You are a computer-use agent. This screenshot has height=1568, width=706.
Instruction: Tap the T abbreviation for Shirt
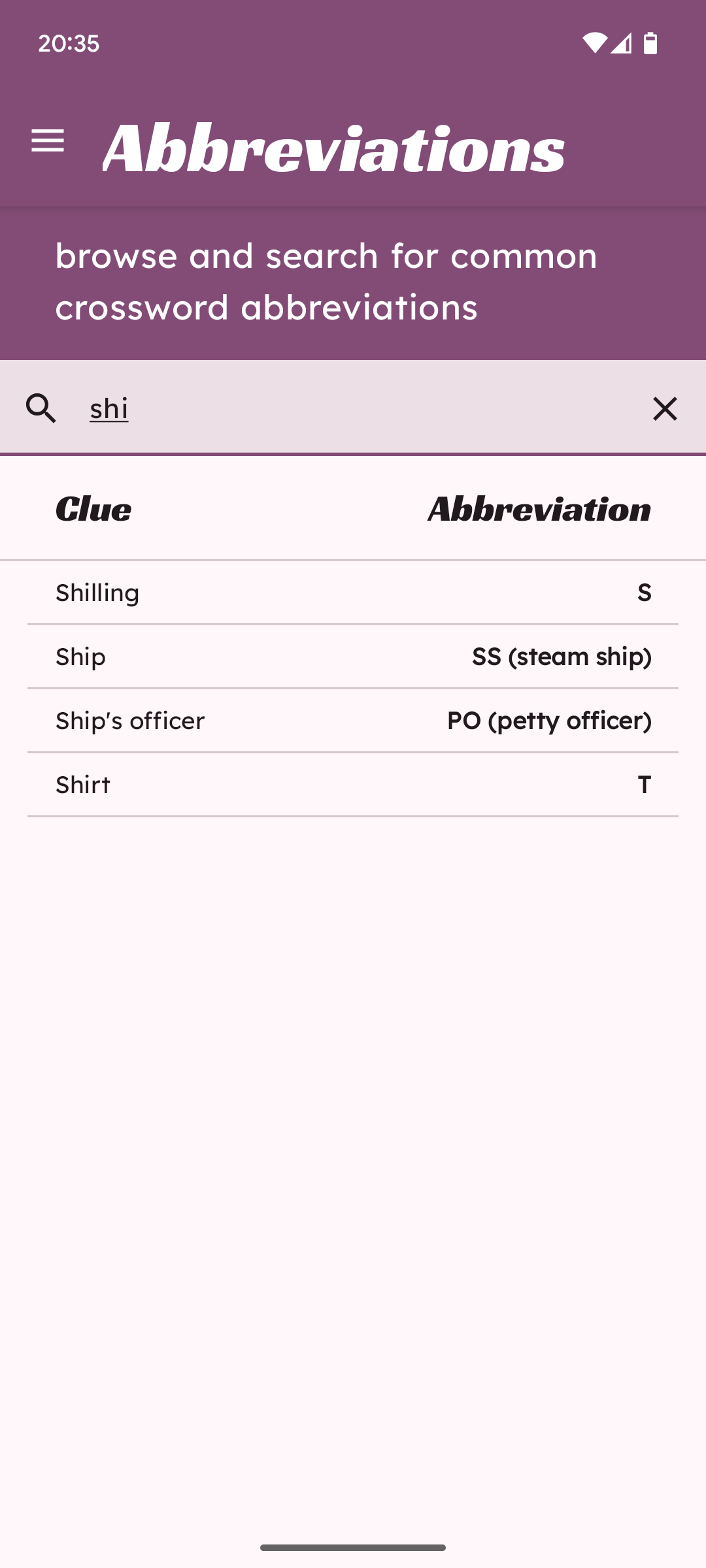coord(644,785)
